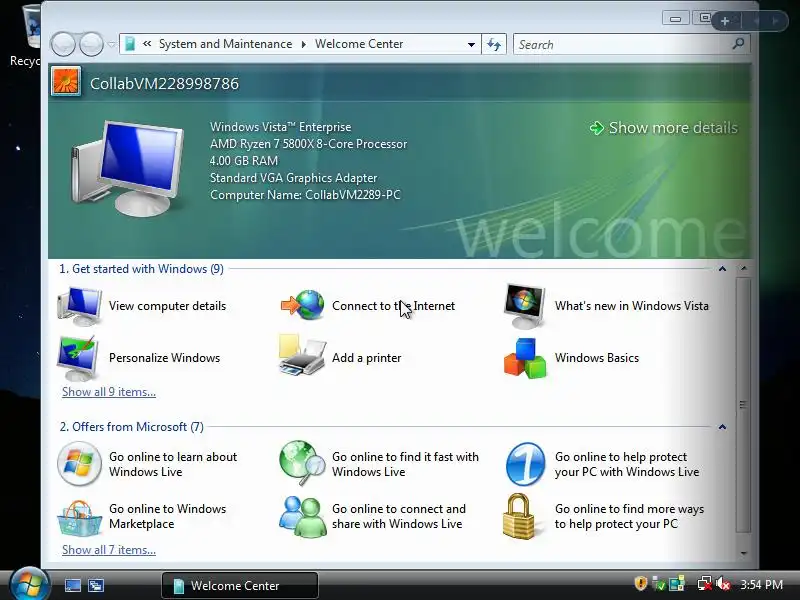Click the refresh button beside address bar

(494, 44)
